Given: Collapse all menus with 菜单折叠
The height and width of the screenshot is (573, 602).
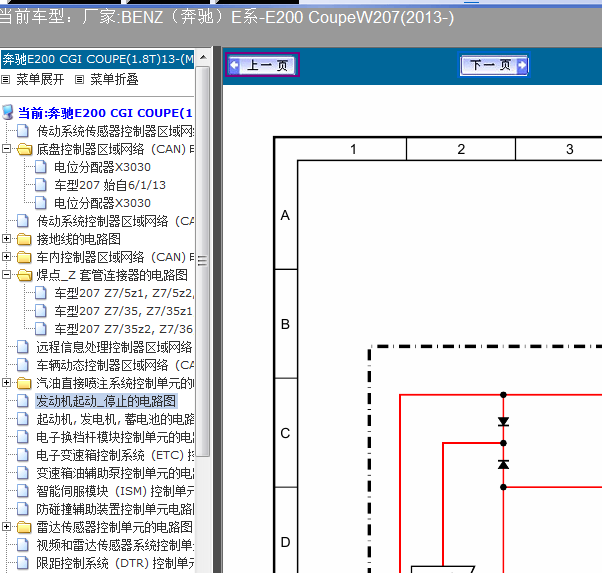Looking at the screenshot, I should pyautogui.click(x=114, y=79).
